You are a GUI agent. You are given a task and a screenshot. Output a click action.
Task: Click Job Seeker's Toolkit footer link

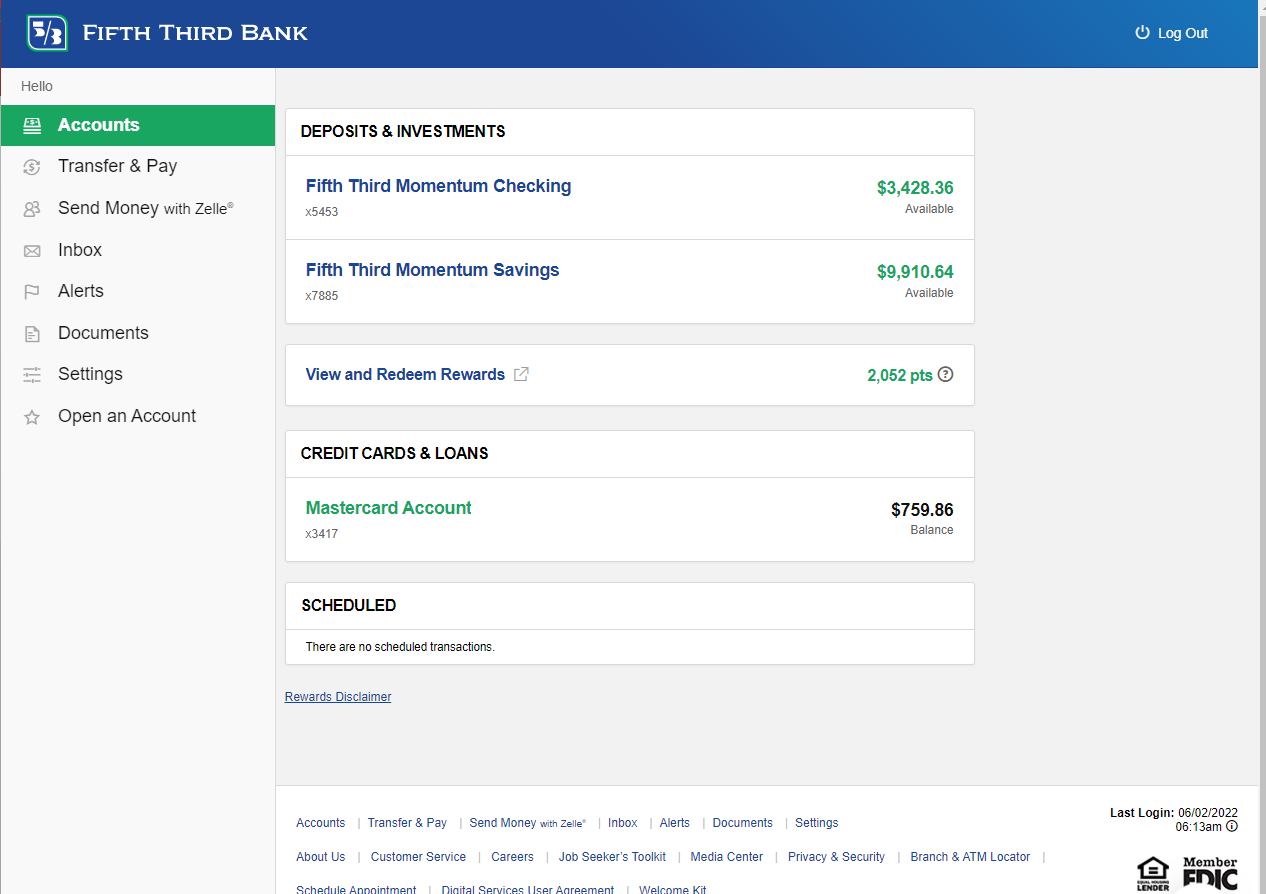(x=612, y=857)
